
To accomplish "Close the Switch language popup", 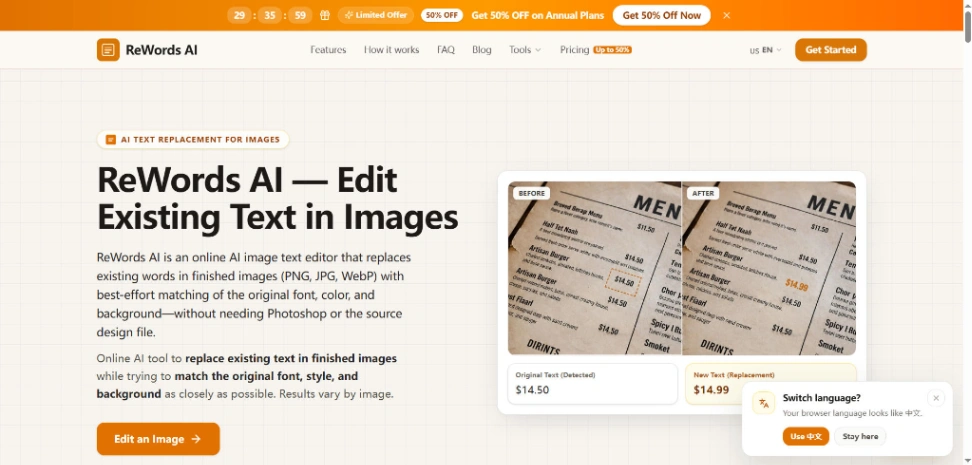I will pyautogui.click(x=936, y=398).
